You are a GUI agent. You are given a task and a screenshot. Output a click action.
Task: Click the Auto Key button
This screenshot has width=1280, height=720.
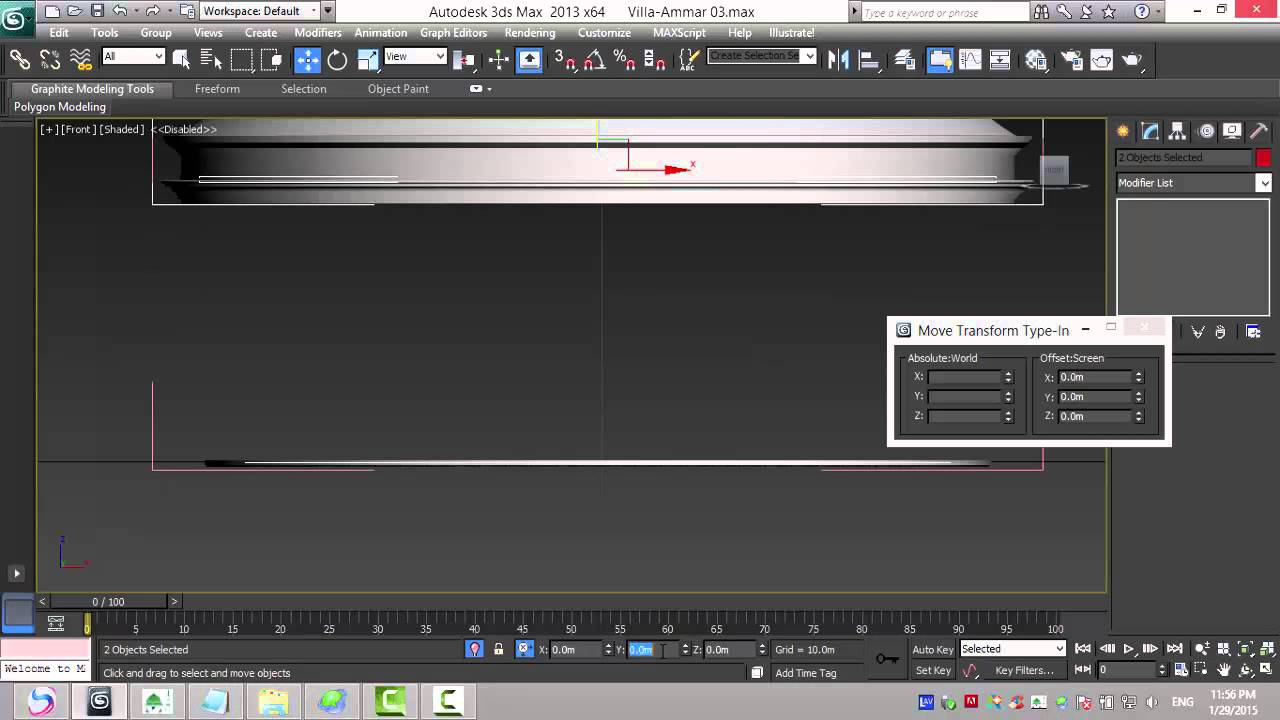932,650
